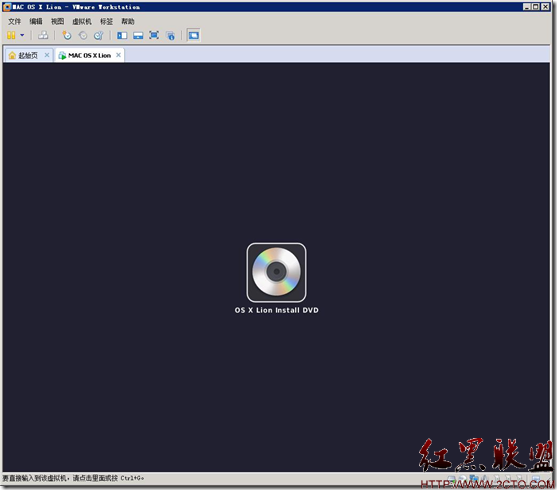557x490 pixels.
Task: Open the snapshot manager icon
Action: point(98,35)
